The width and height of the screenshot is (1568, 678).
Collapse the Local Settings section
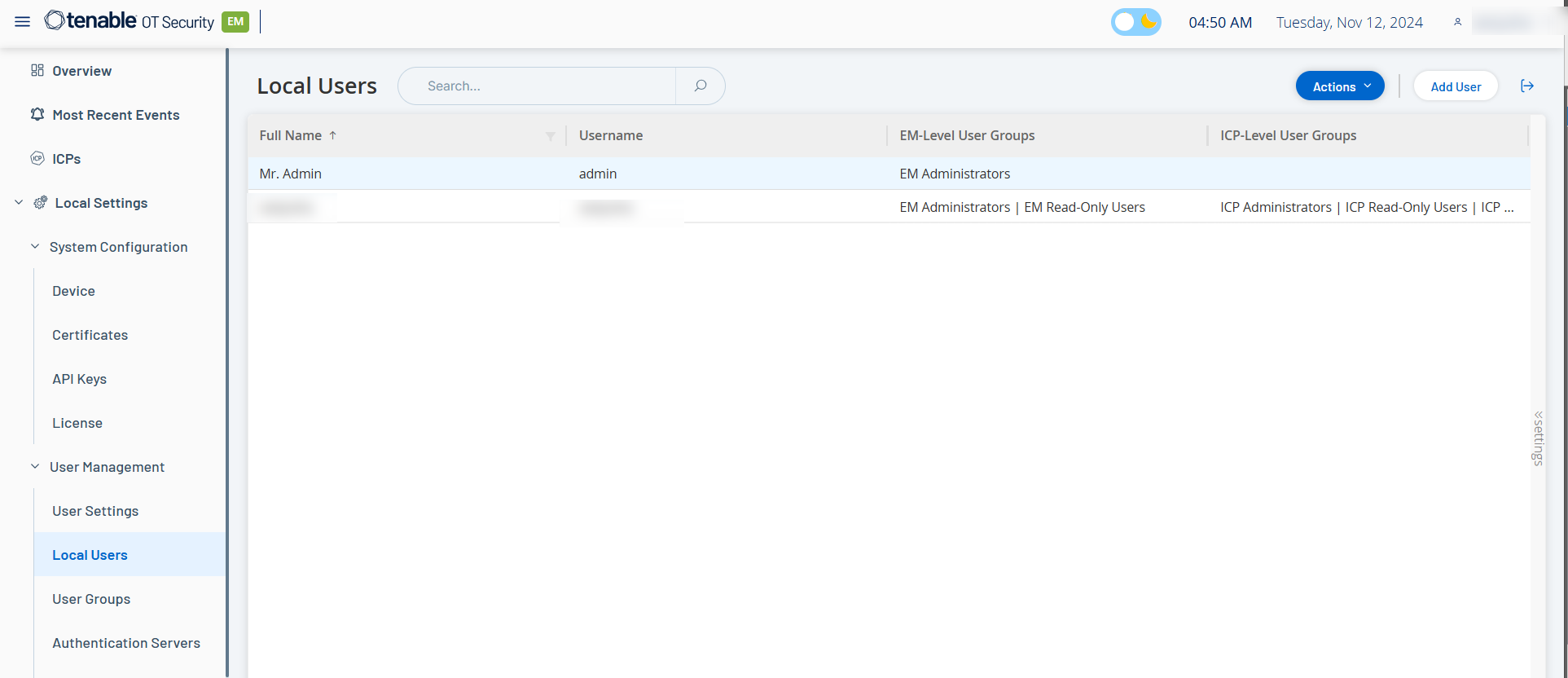pos(19,203)
